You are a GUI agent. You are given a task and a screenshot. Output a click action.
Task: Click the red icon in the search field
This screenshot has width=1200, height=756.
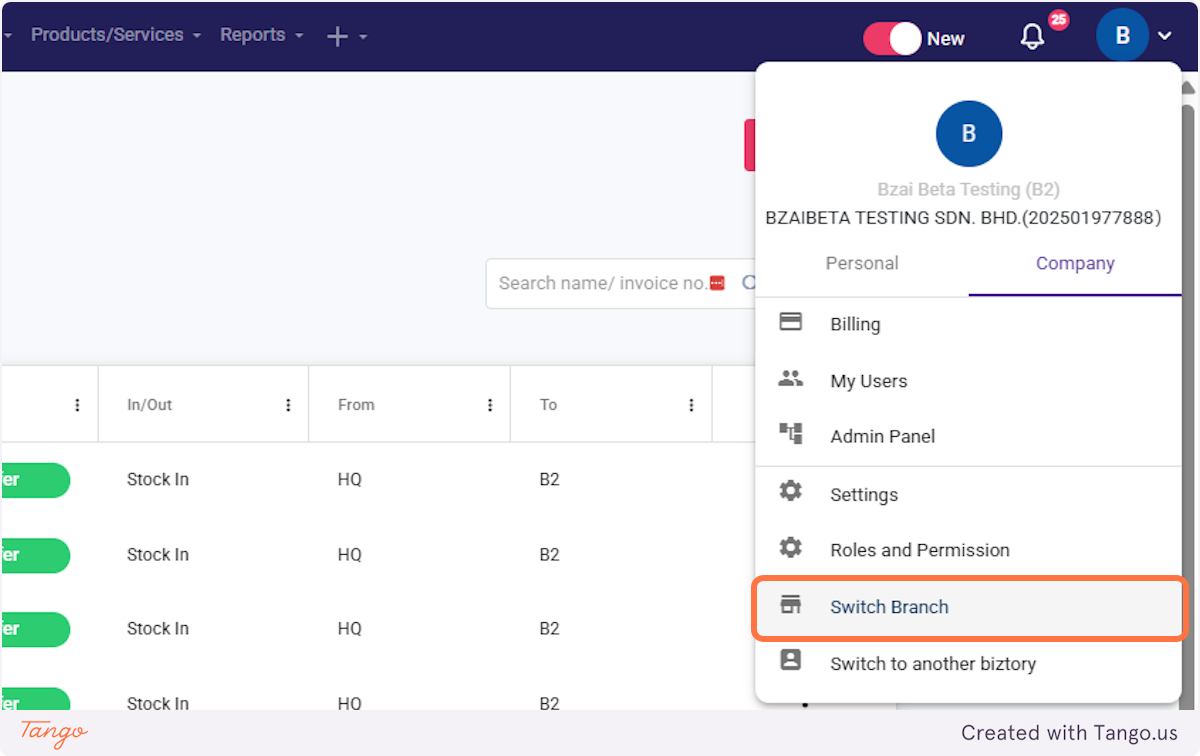(x=717, y=284)
